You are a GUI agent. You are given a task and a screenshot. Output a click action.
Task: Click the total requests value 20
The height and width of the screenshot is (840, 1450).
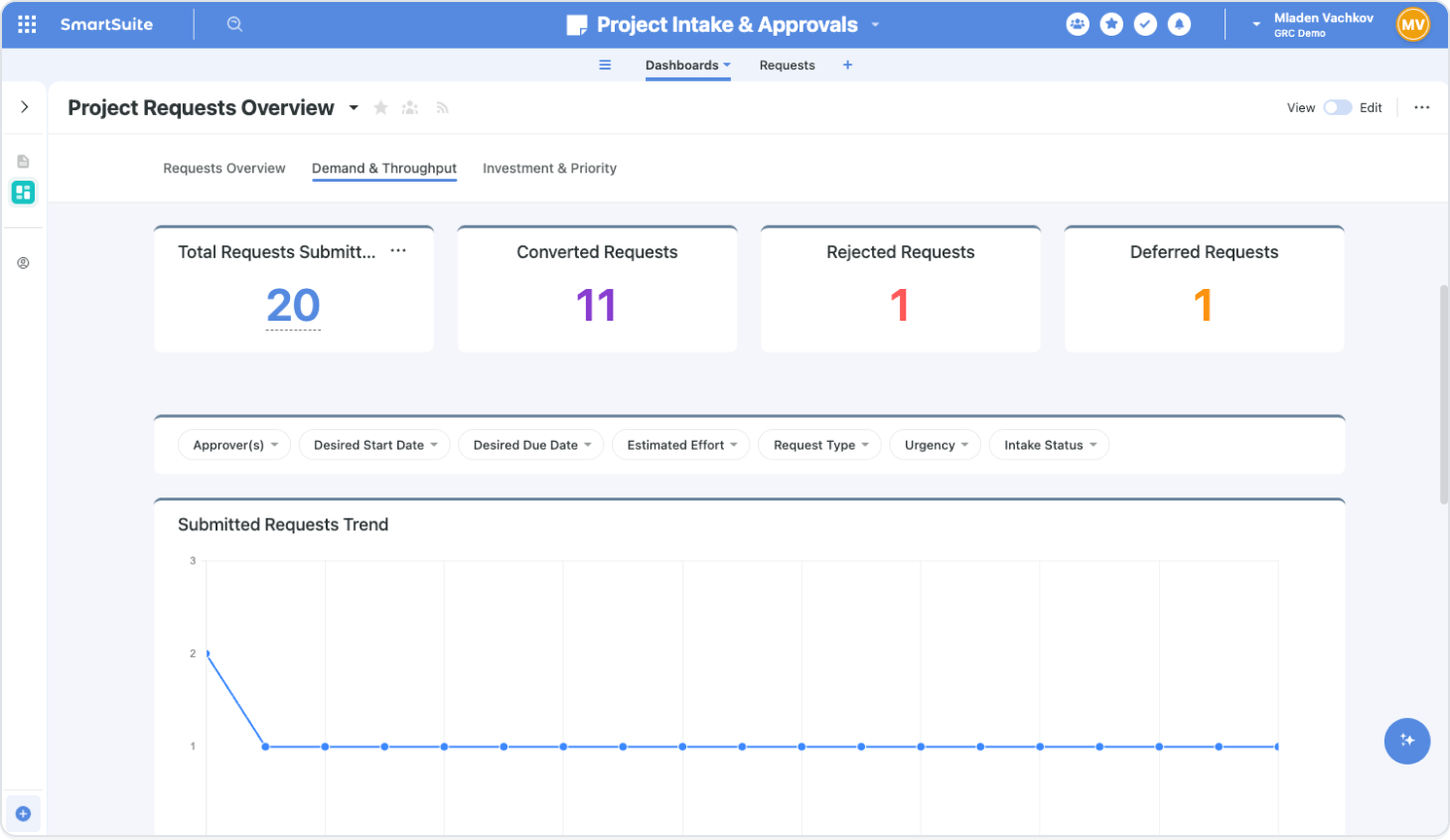point(293,306)
